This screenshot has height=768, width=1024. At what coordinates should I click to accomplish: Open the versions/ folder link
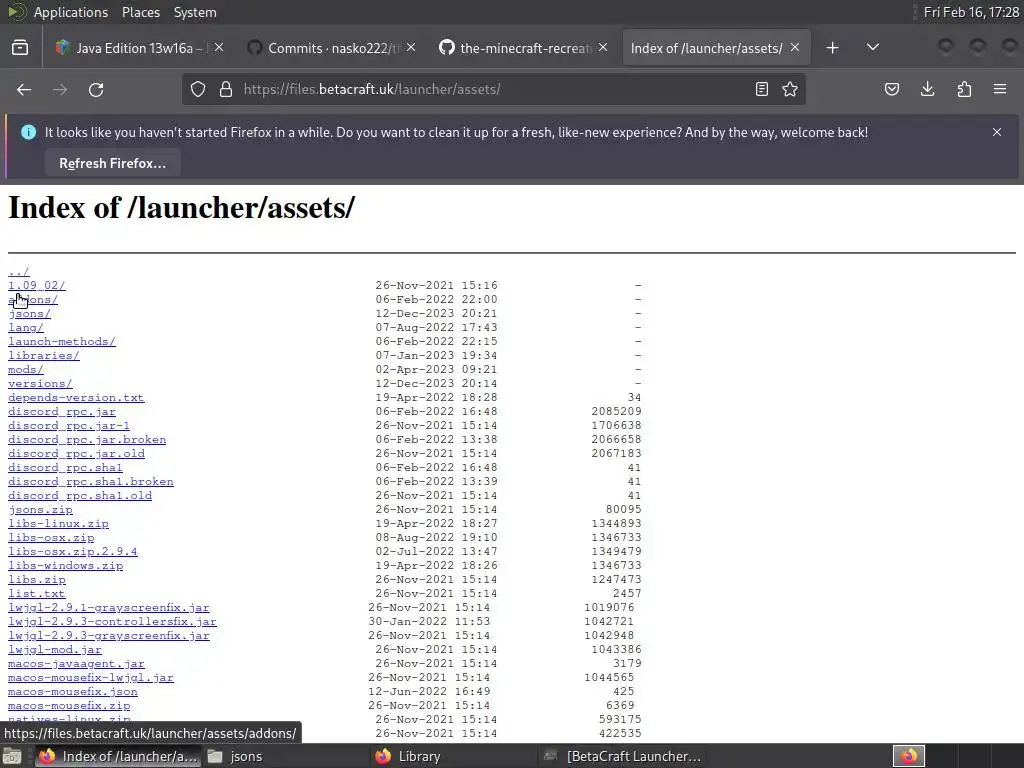pyautogui.click(x=40, y=384)
